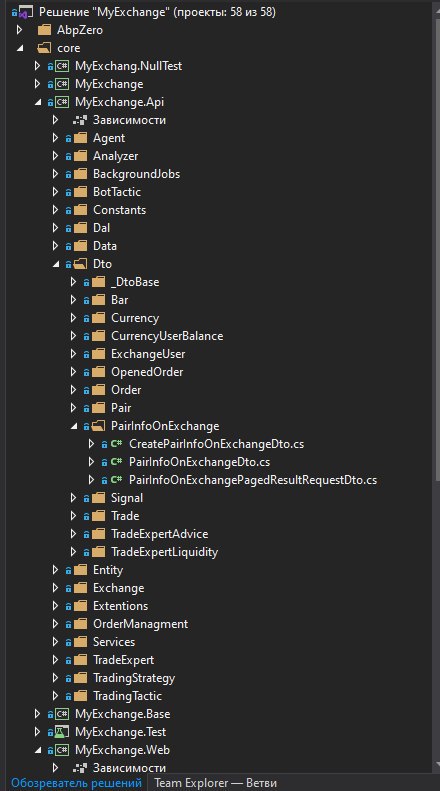Viewport: 440px width, 791px height.
Task: Click the MyExchange.Web C# project icon
Action: click(62, 750)
